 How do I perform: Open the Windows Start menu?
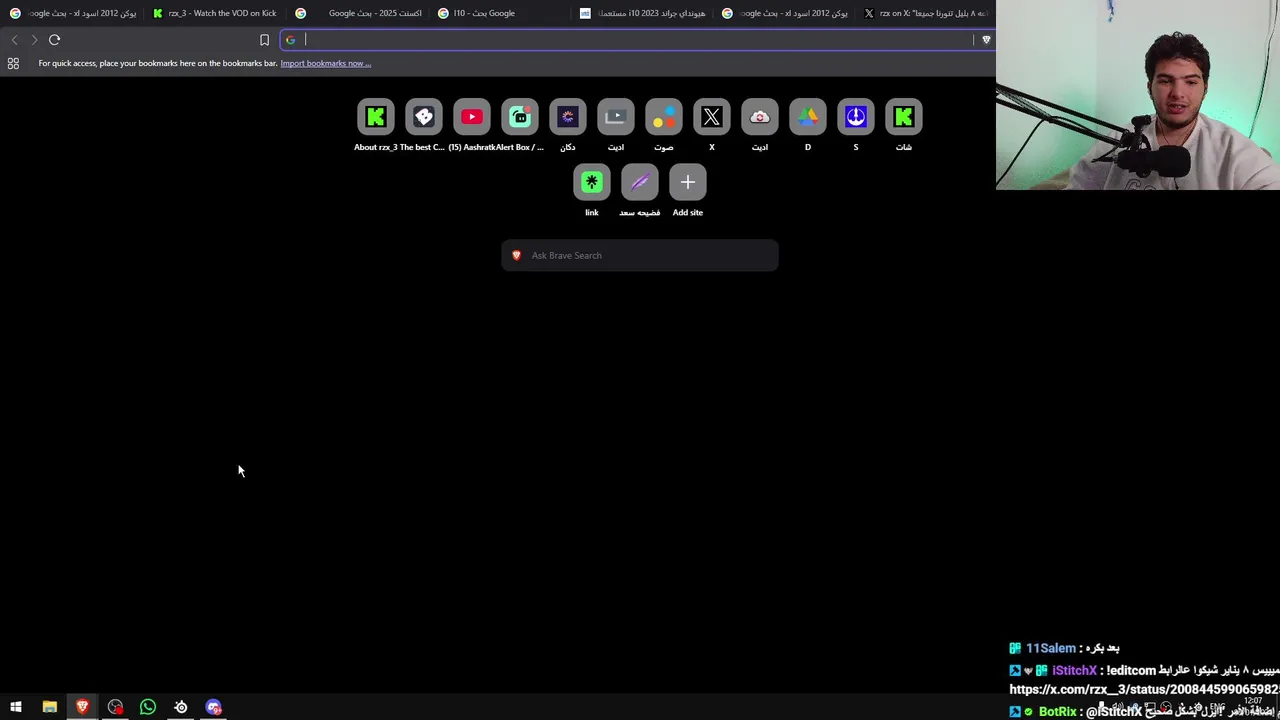16,707
